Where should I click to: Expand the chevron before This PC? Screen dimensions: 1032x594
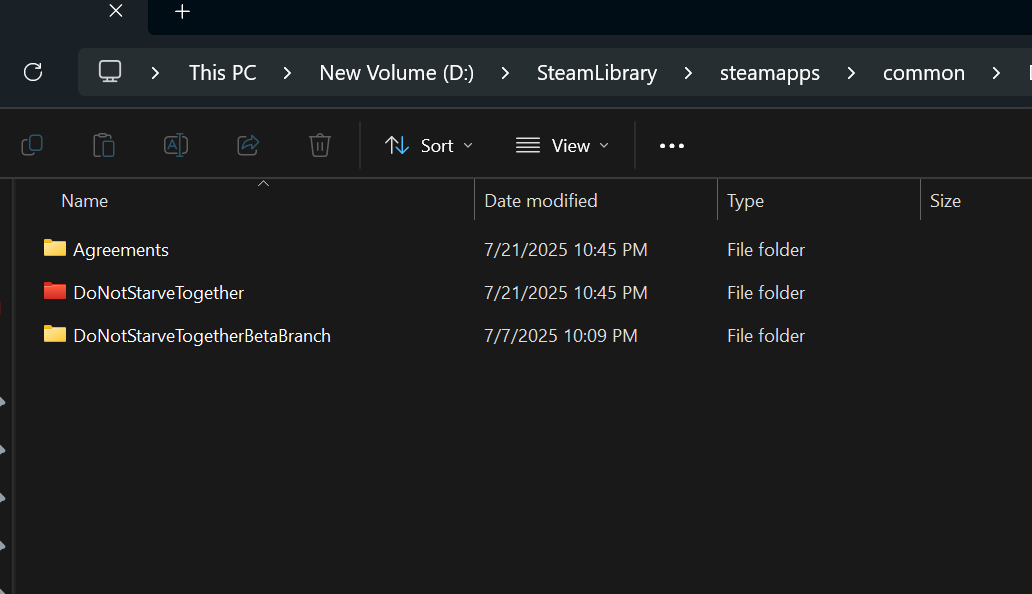point(155,73)
